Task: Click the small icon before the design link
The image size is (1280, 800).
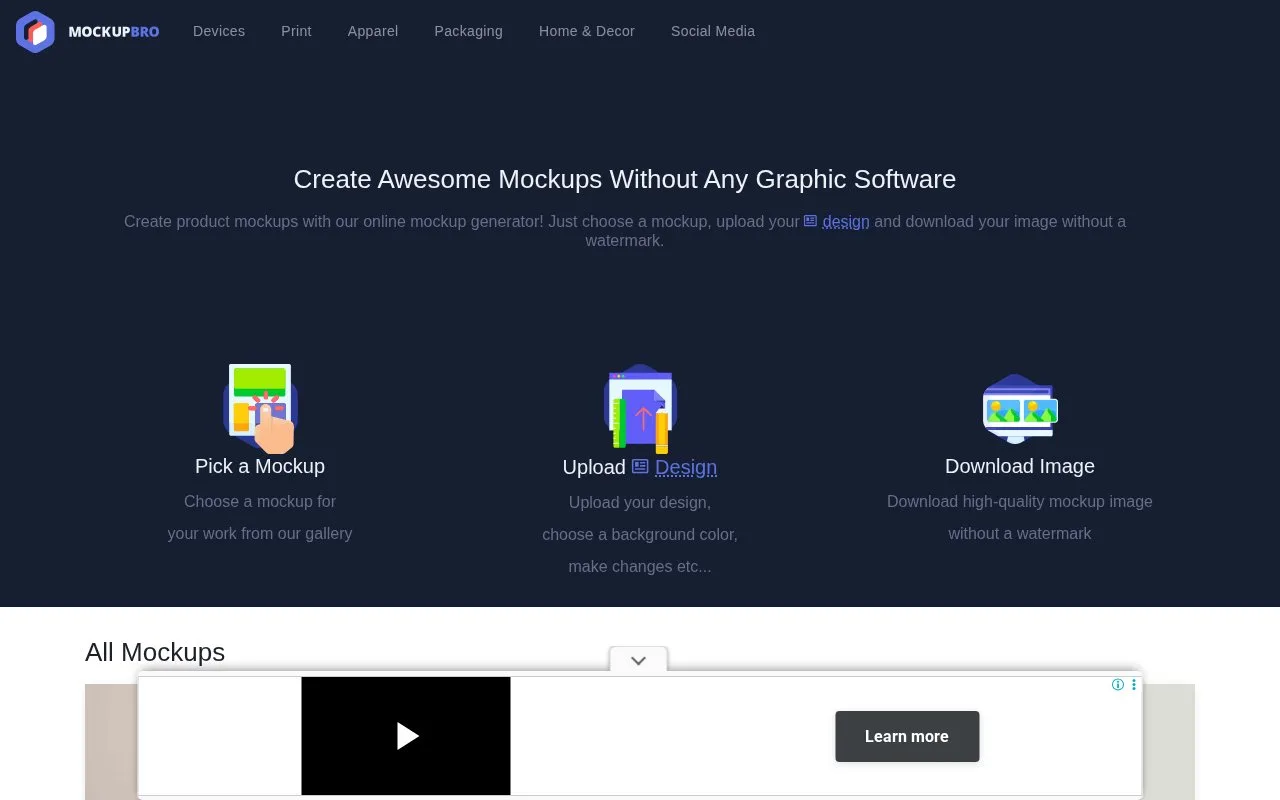Action: pos(811,221)
